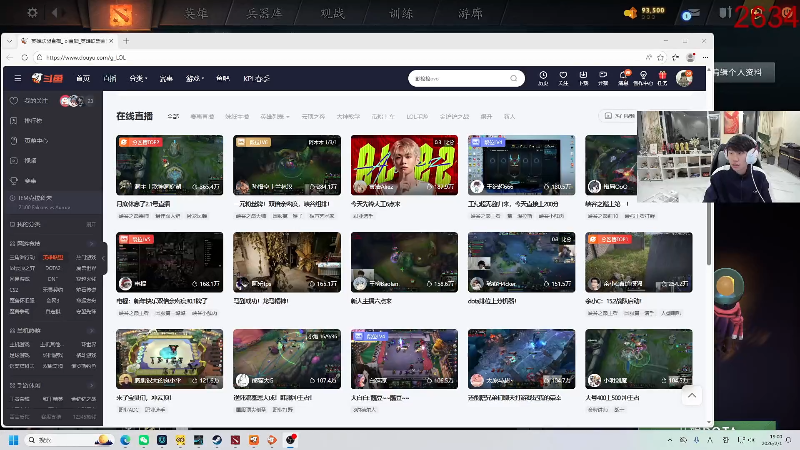Focus the Douyu search input field

(459, 78)
